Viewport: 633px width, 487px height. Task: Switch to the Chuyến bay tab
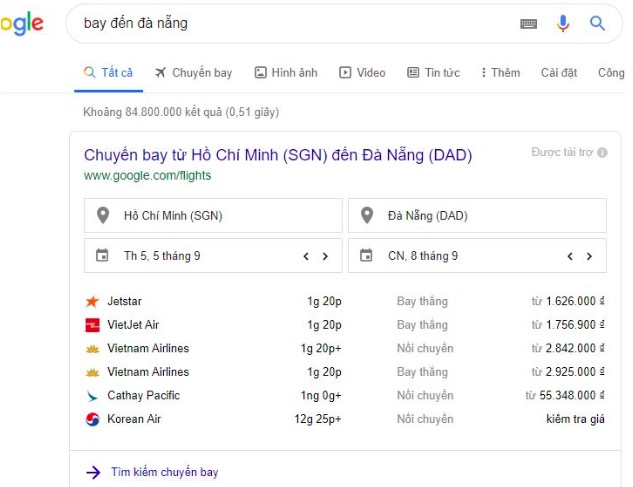[194, 73]
